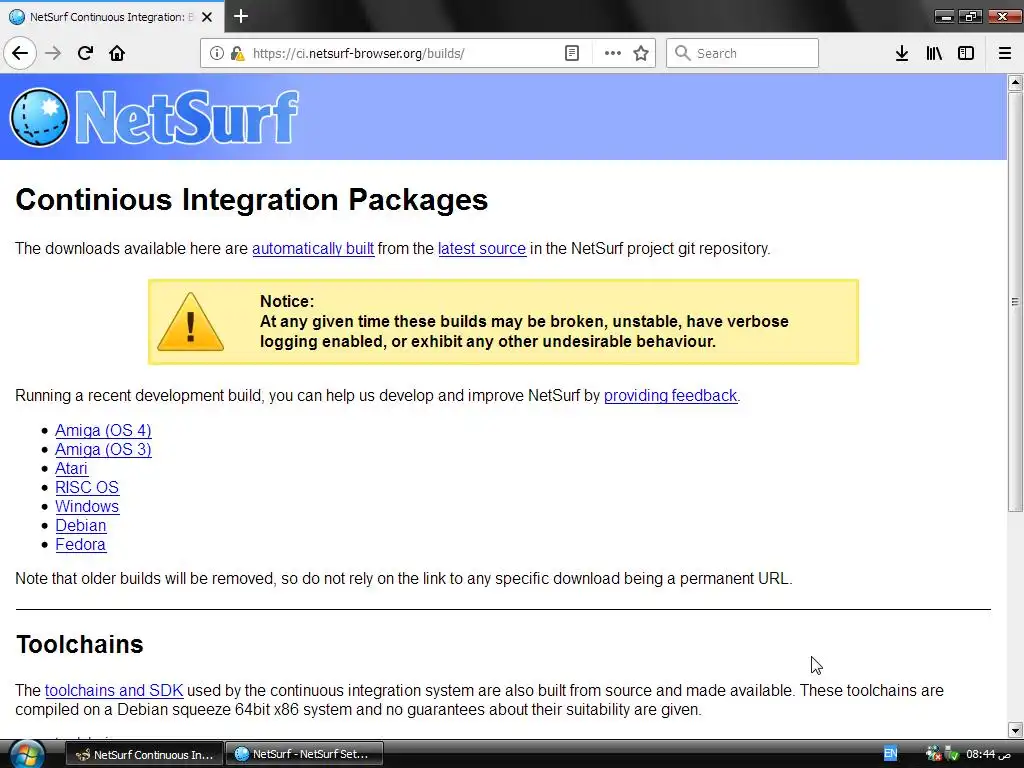
Task: Click the NetSurf logo banner
Action: [154, 117]
